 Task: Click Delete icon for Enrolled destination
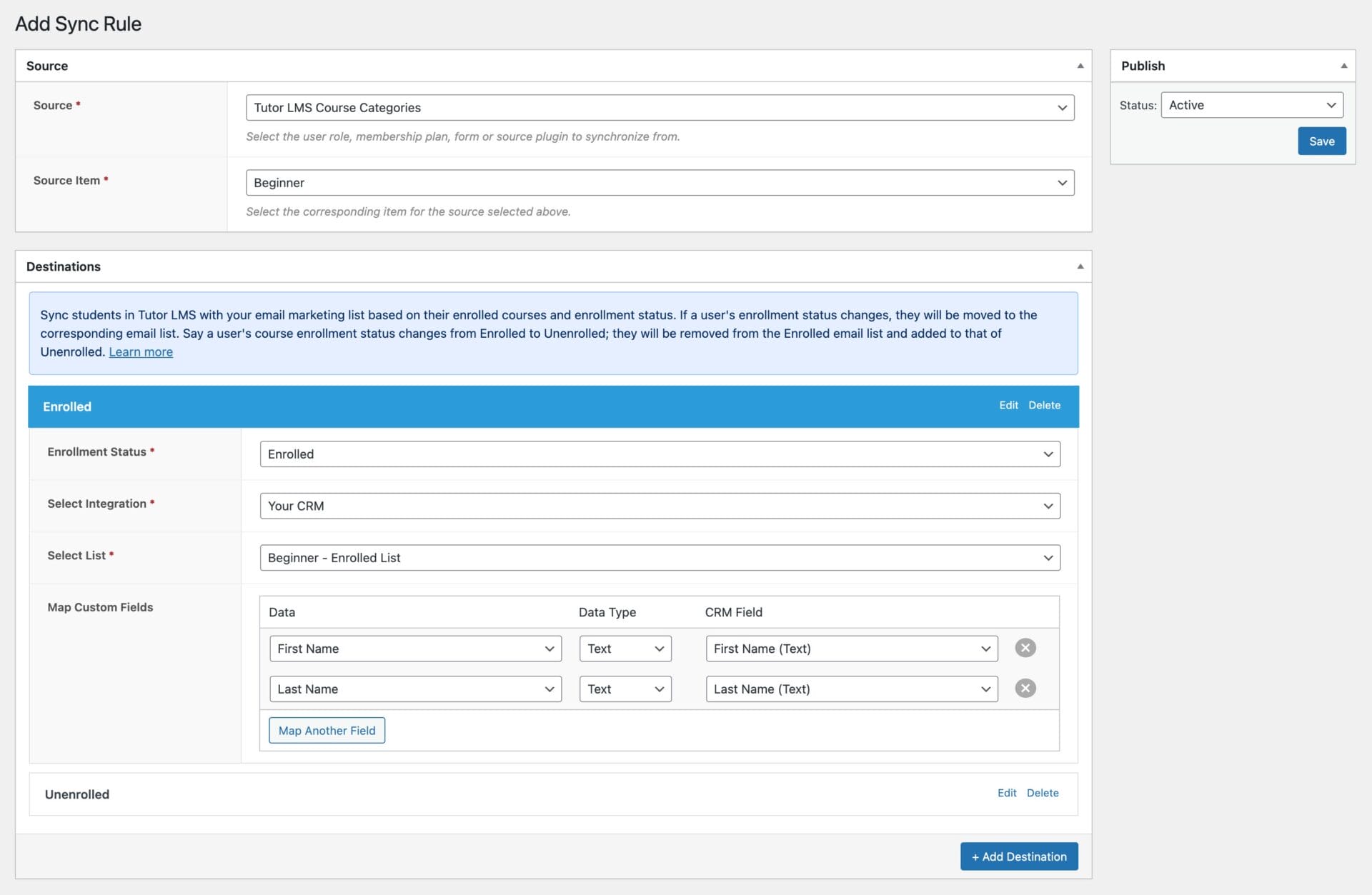(1045, 405)
